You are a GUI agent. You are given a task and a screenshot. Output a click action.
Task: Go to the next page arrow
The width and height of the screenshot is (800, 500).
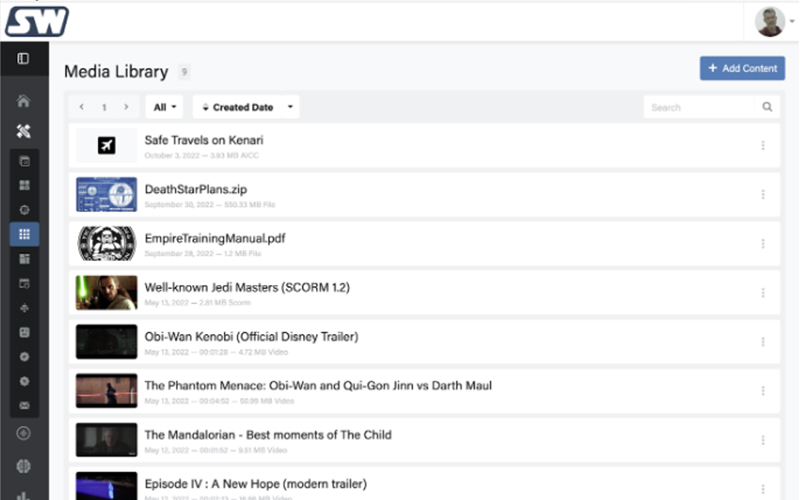click(x=126, y=107)
